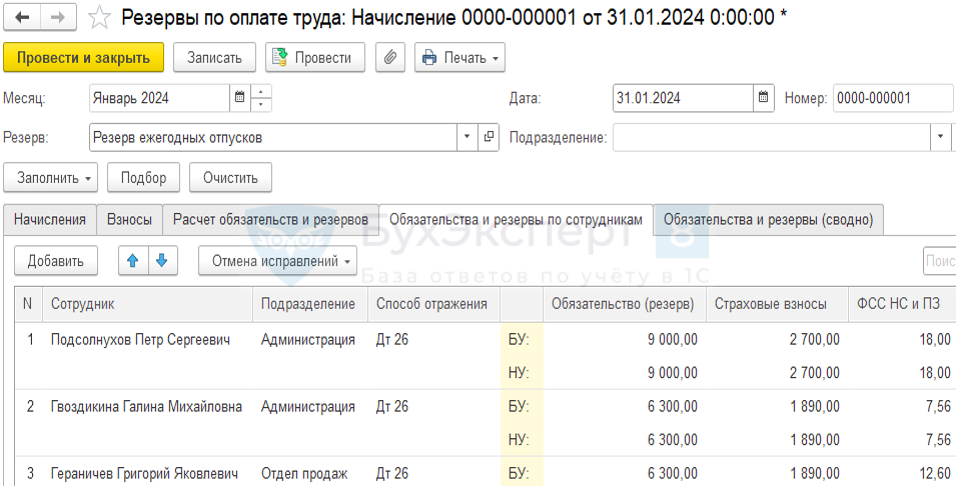956x486 pixels.
Task: Click the Очистить button
Action: (x=231, y=178)
